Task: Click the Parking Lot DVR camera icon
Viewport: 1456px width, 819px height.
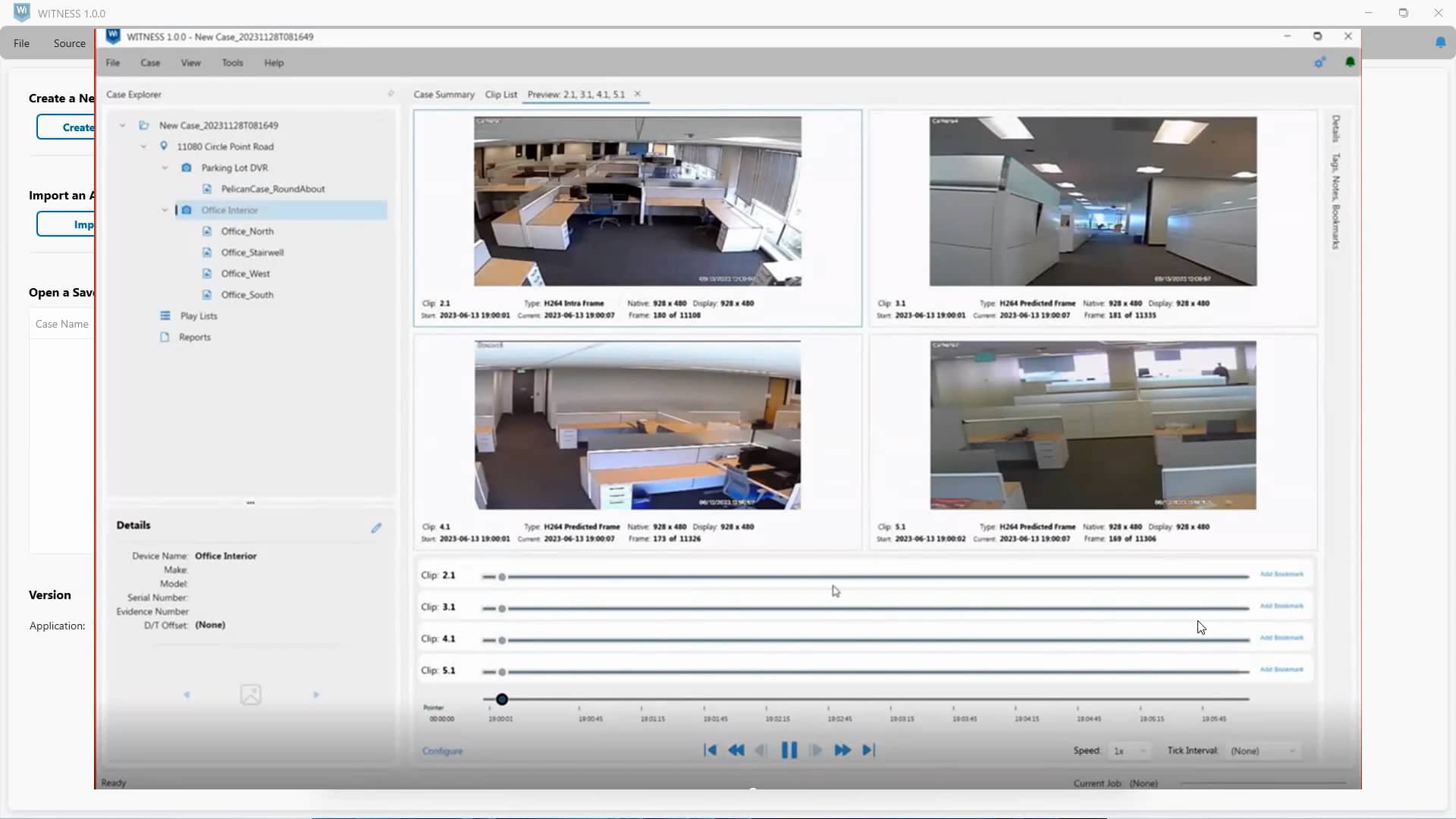Action: (x=187, y=168)
